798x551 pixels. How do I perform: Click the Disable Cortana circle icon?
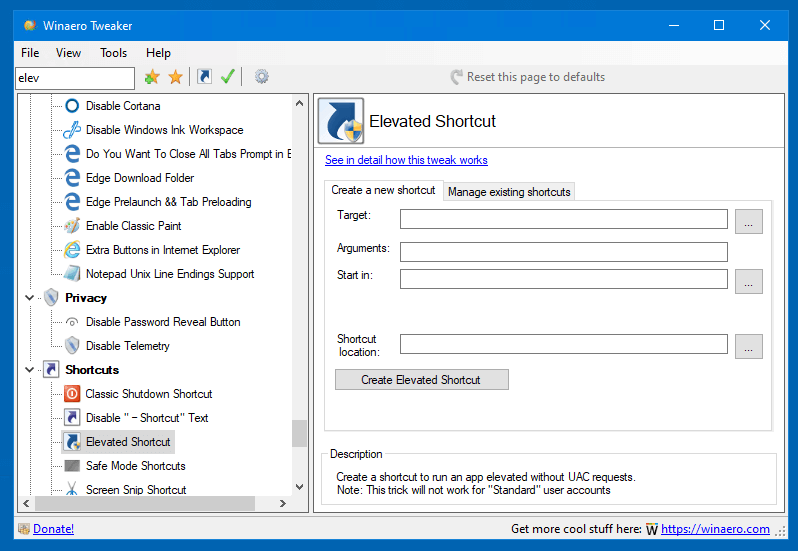pyautogui.click(x=72, y=106)
